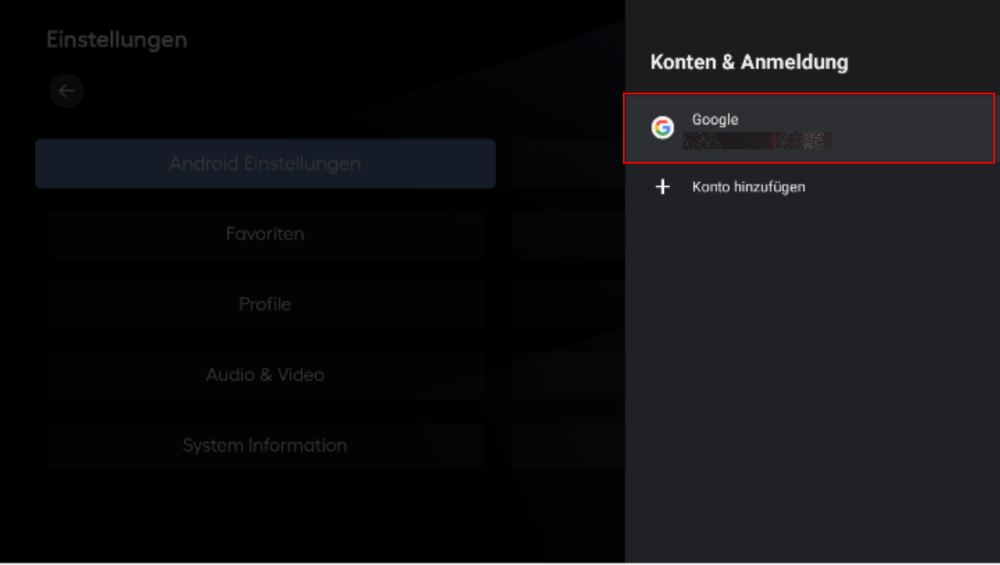Click the back arrow under Einstellungen
The image size is (1000, 565).
66,91
